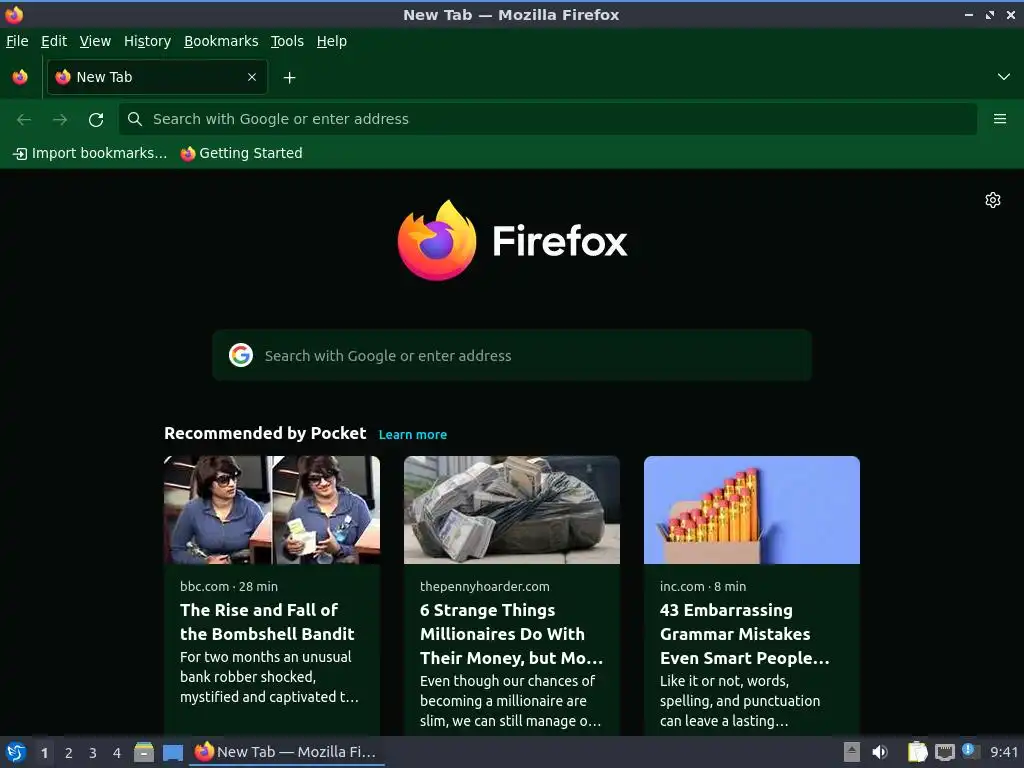This screenshot has width=1024, height=768.
Task: Switch to workspace 1
Action: click(x=44, y=753)
